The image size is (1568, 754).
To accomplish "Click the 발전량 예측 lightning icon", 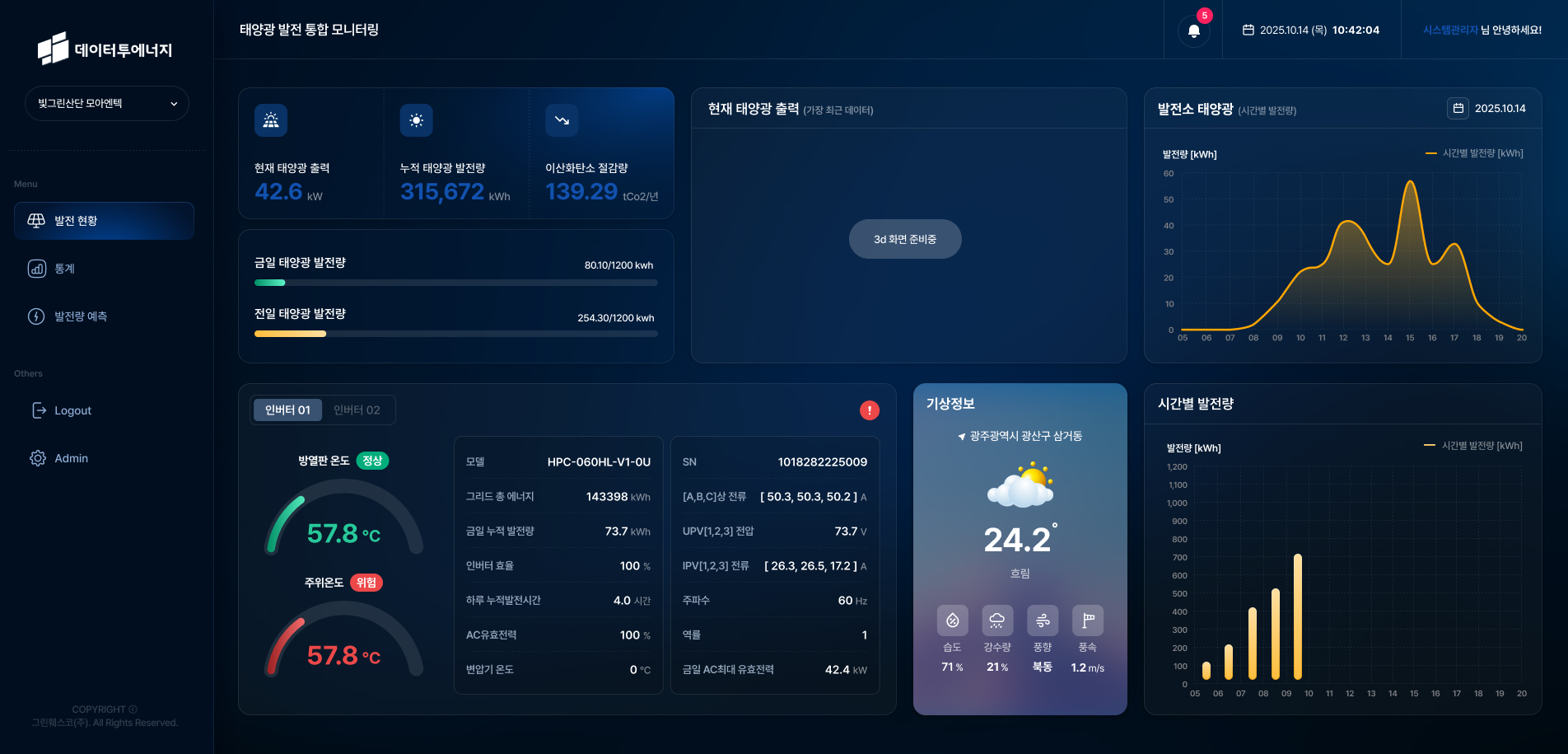I will [36, 316].
